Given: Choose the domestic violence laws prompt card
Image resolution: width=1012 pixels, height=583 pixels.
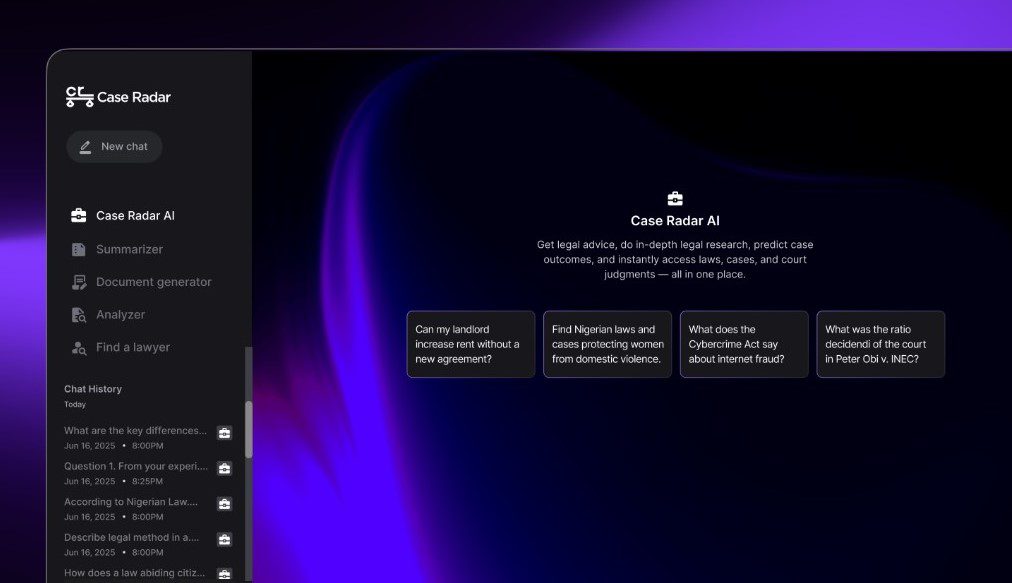Looking at the screenshot, I should [607, 344].
